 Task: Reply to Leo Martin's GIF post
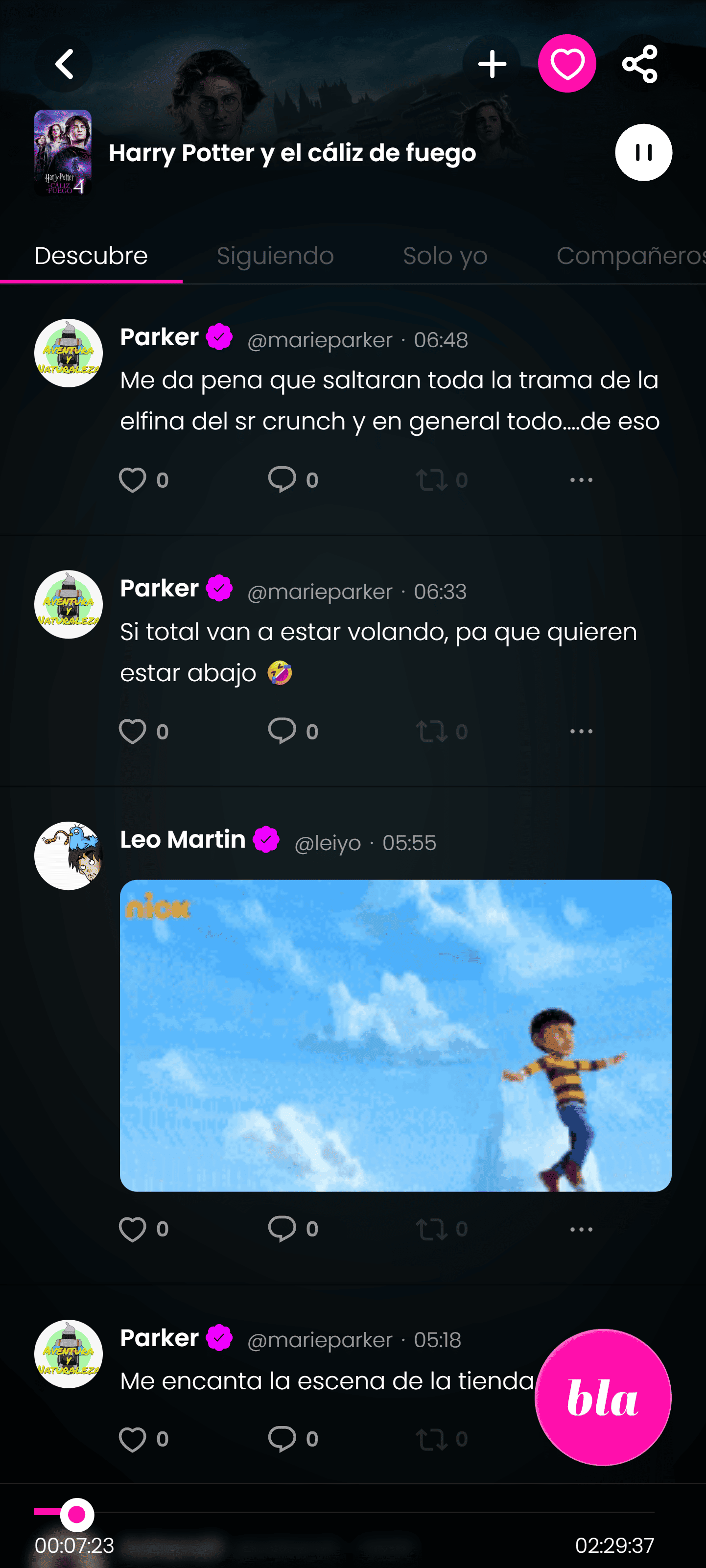282,1230
